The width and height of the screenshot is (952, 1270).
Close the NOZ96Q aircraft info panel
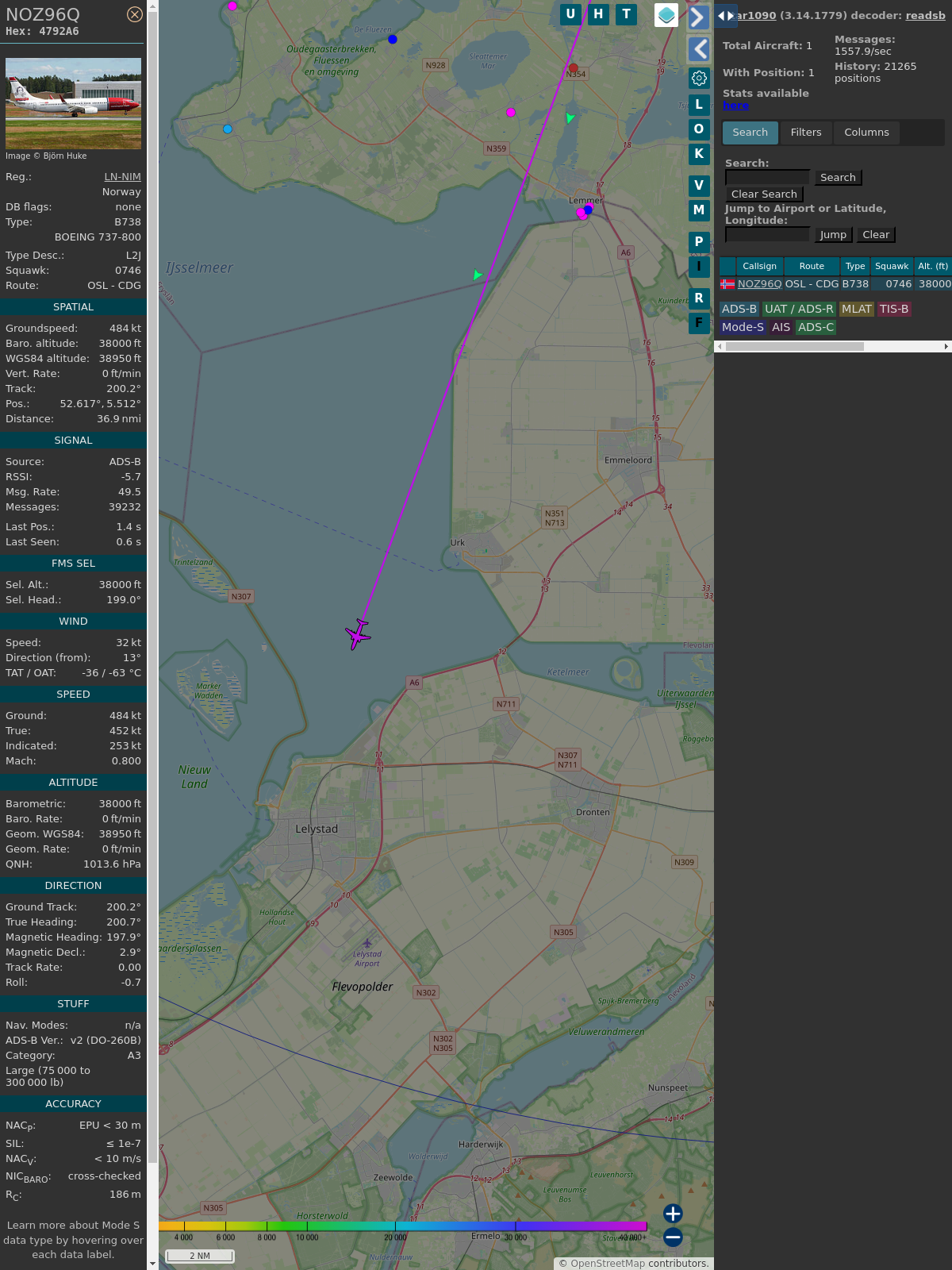tap(135, 14)
